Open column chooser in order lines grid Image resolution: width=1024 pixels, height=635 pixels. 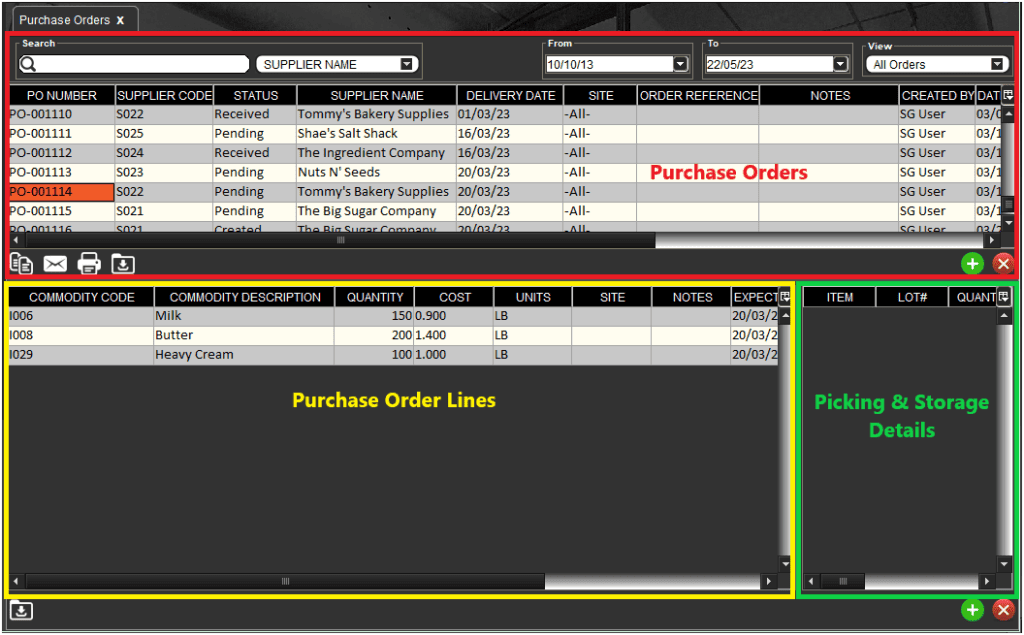(x=785, y=297)
